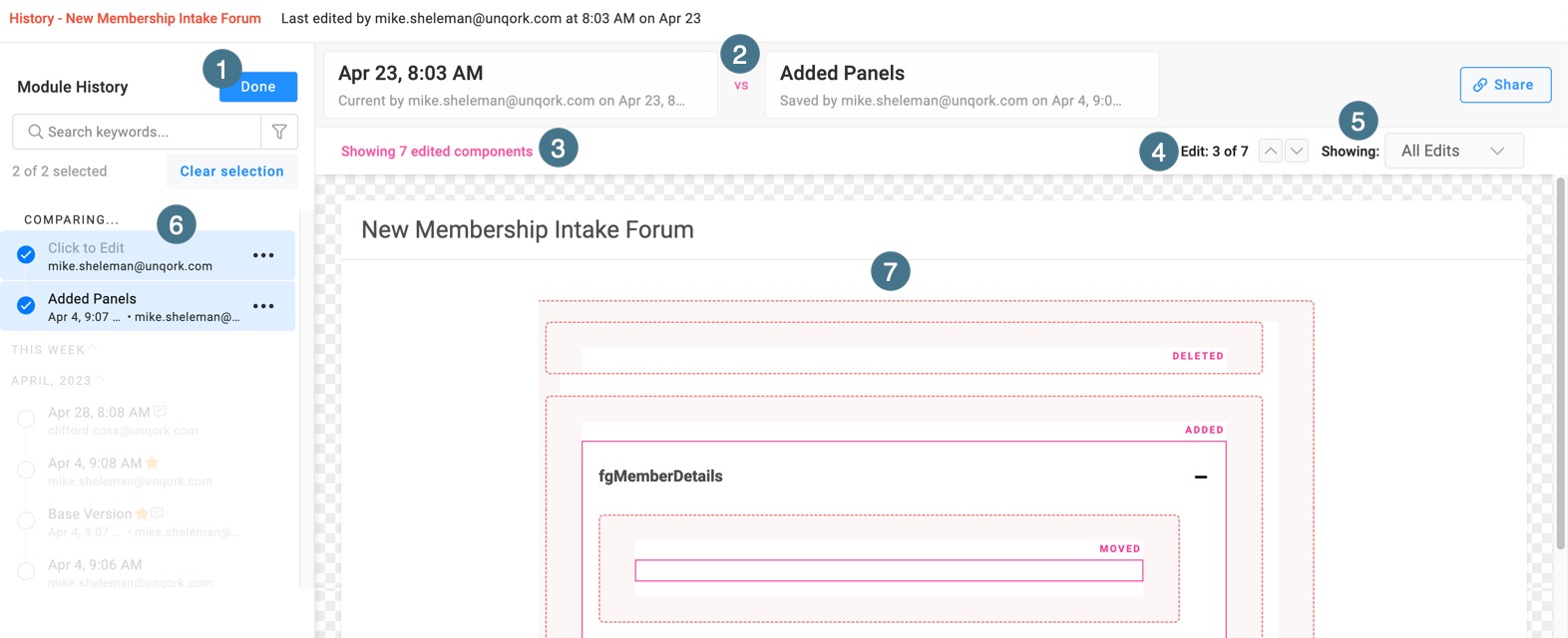
Task: Click the preview vertical scrollbar
Action: (1560, 363)
